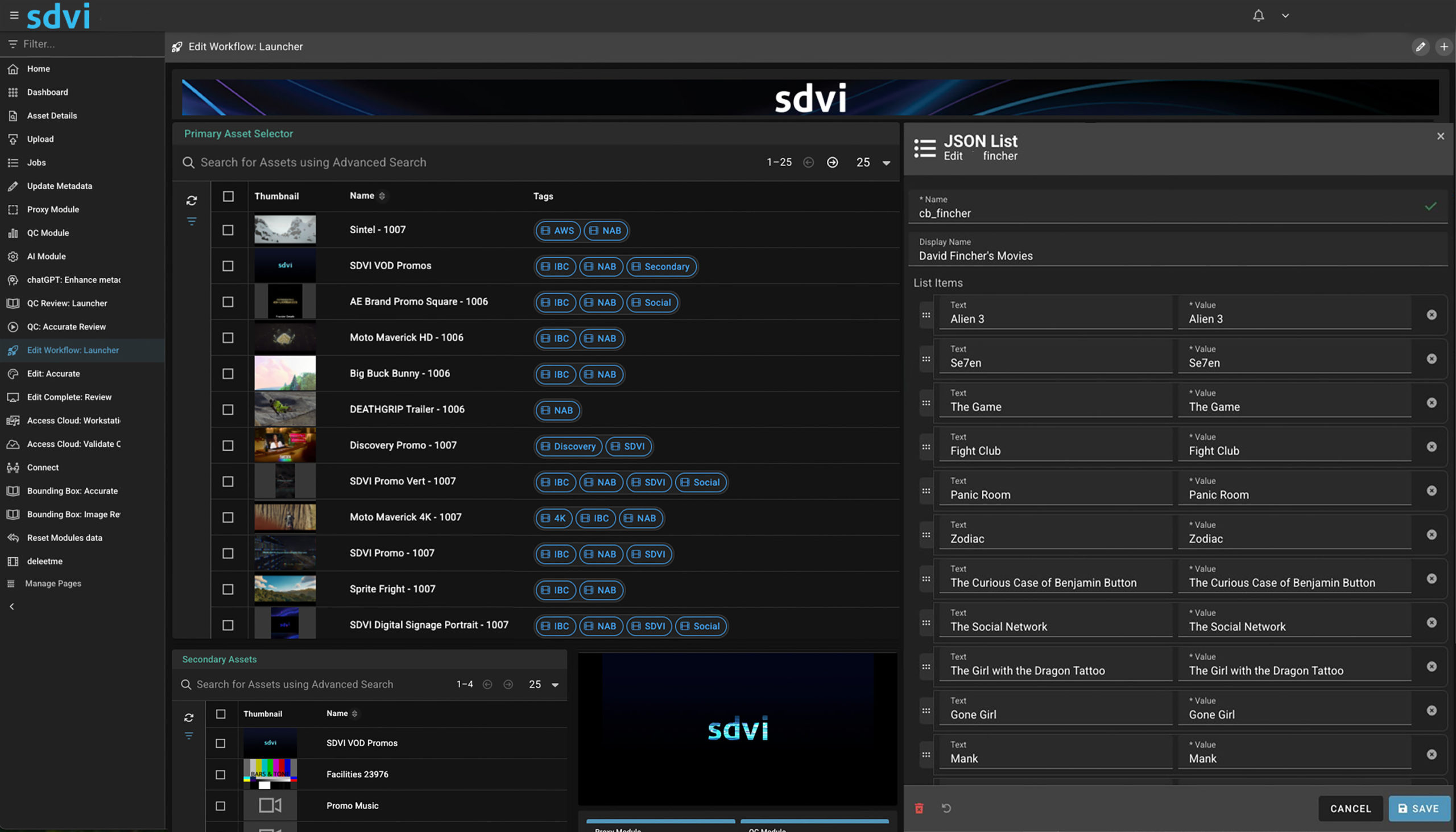Select the Big Buck Bunny - 1006 checkbox
This screenshot has width=1456, height=832.
(229, 374)
